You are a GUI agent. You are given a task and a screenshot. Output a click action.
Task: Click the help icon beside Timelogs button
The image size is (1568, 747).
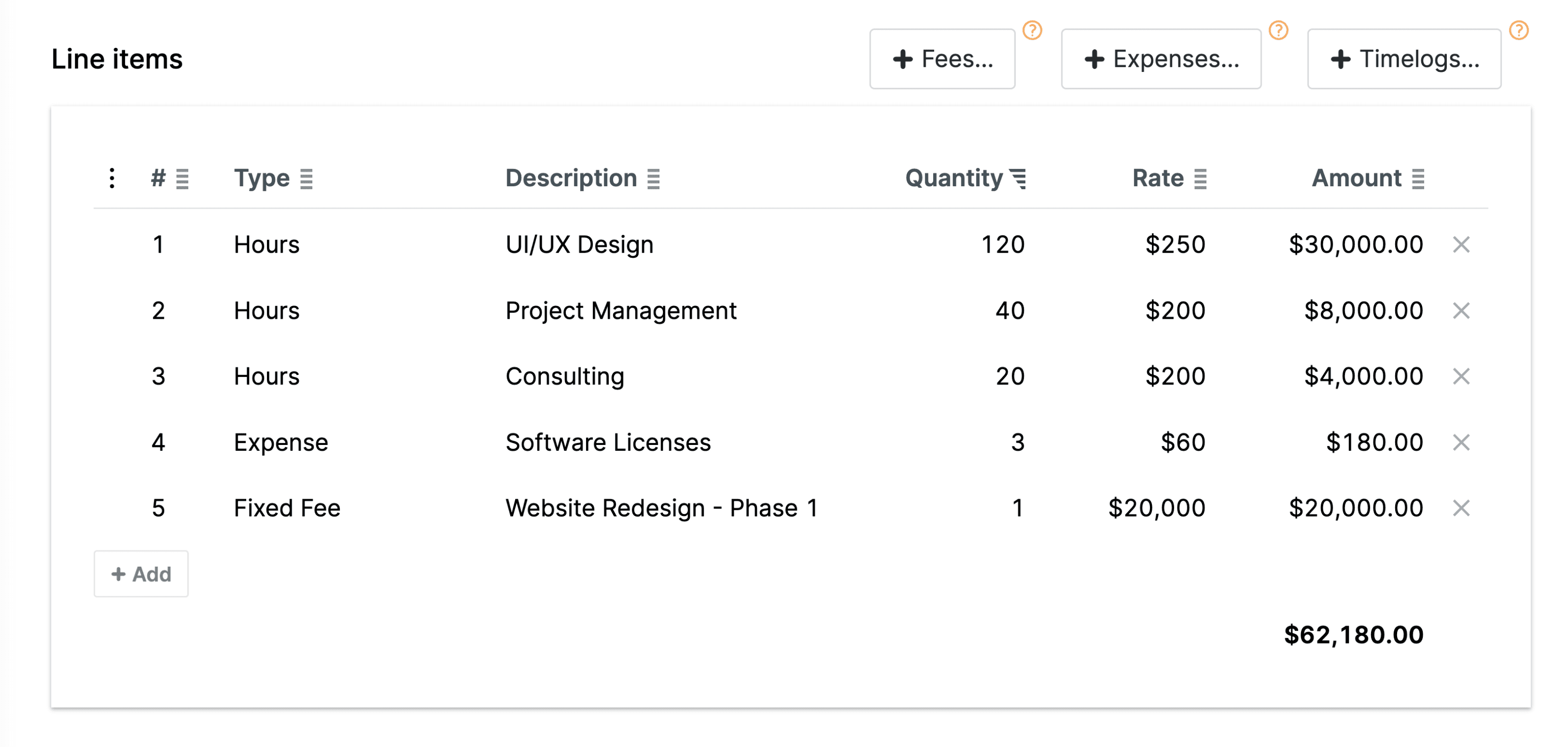point(1518,30)
